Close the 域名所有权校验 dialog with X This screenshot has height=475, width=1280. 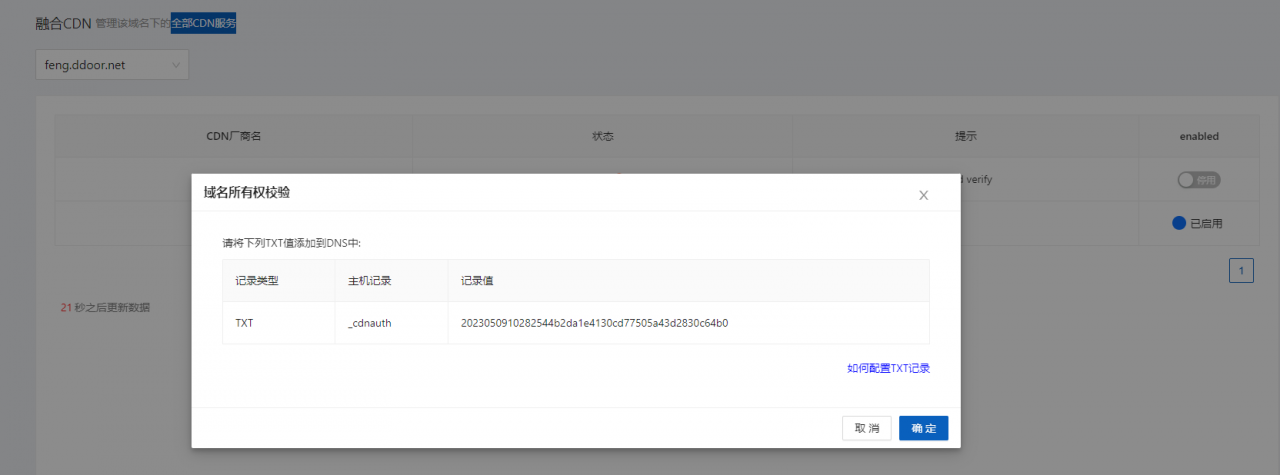pos(923,195)
